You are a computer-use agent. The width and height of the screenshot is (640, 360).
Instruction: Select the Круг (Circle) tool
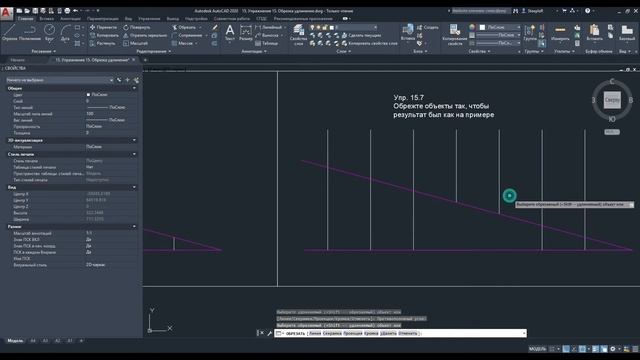point(49,33)
